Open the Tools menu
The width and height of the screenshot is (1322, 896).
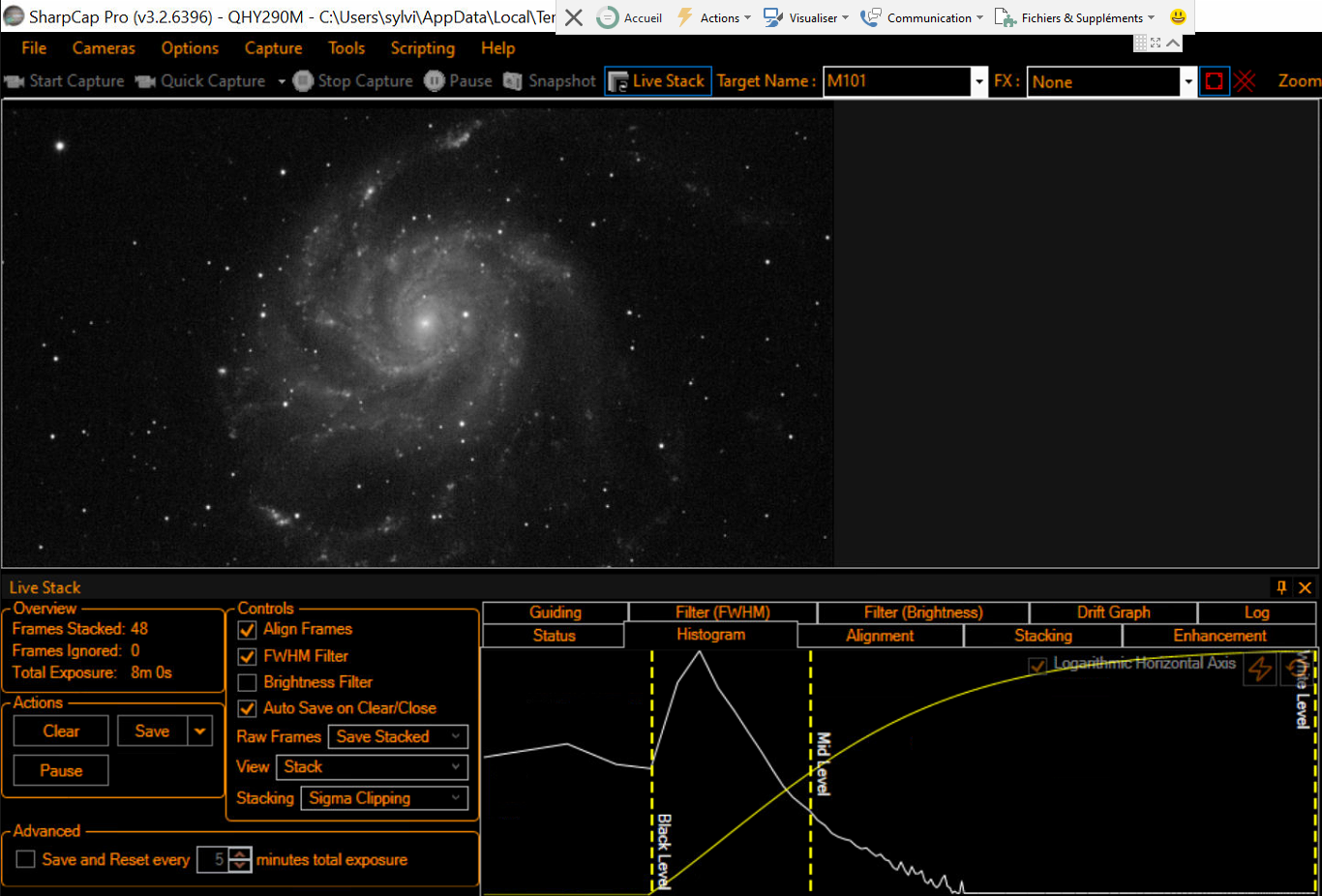pyautogui.click(x=346, y=48)
